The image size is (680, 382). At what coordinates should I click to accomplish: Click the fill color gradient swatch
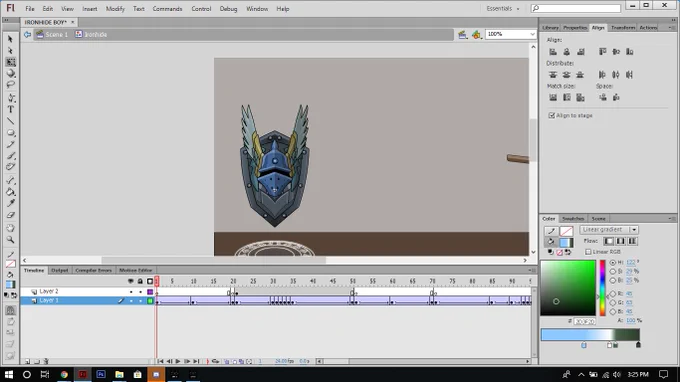click(566, 242)
